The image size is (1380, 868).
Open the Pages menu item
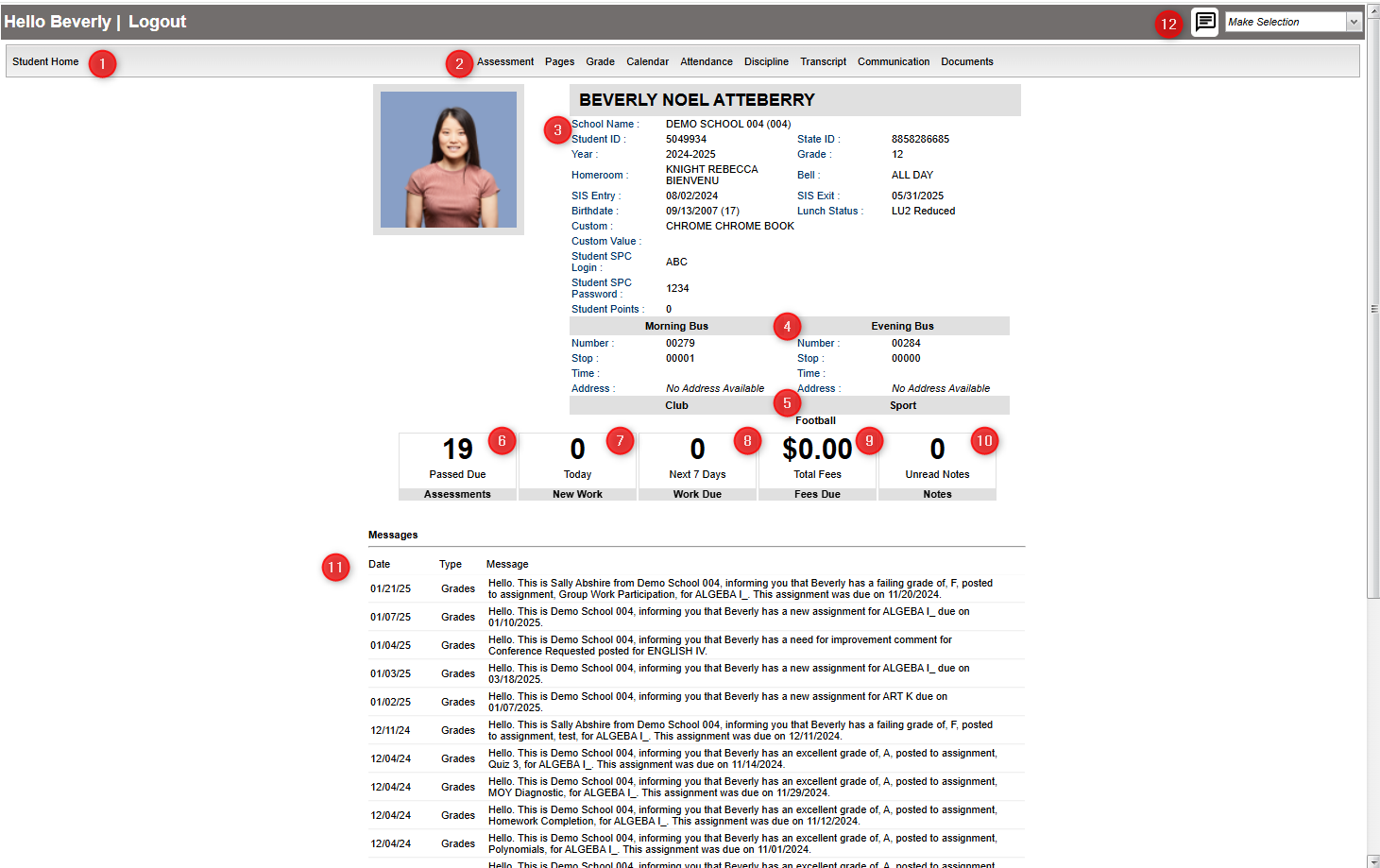[559, 61]
